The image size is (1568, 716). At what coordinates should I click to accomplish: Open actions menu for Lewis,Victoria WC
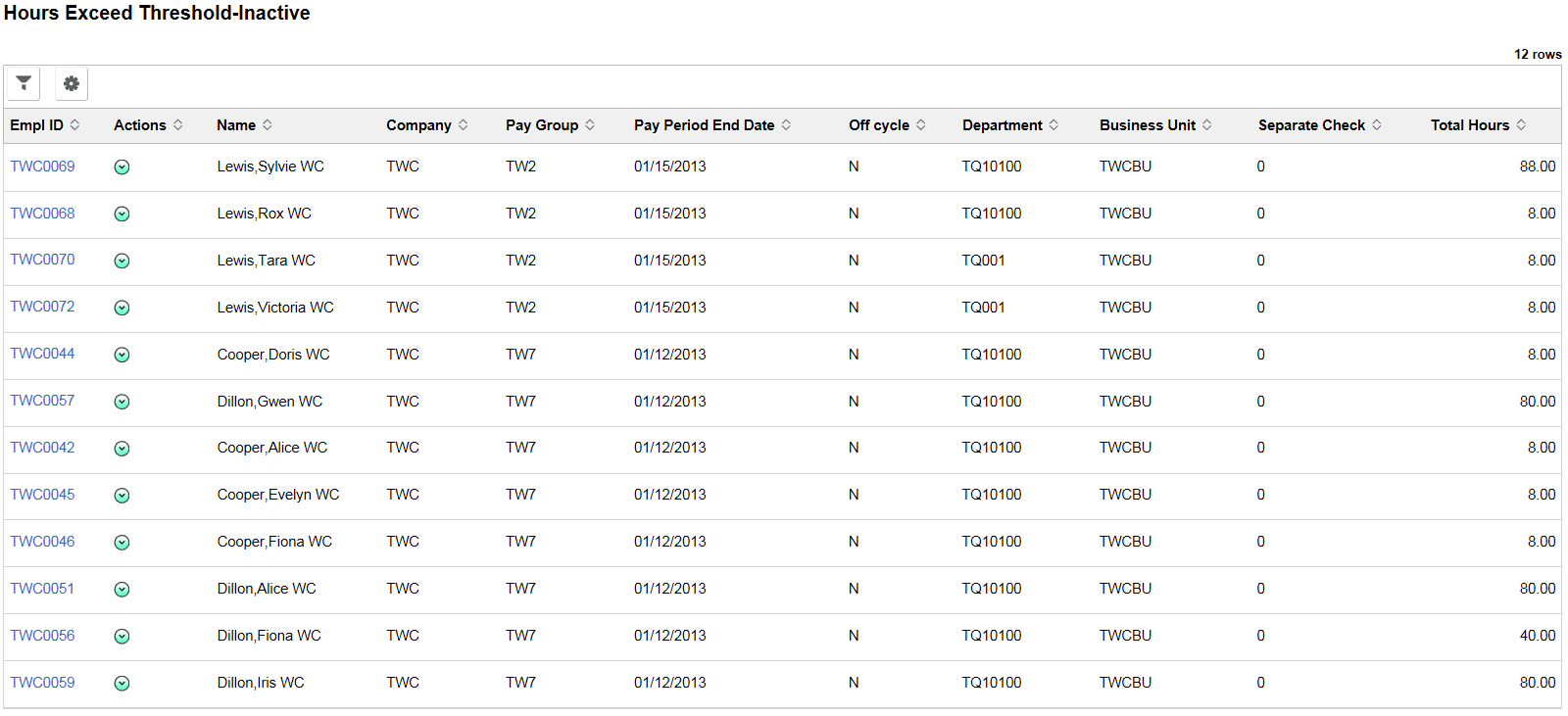pos(122,309)
